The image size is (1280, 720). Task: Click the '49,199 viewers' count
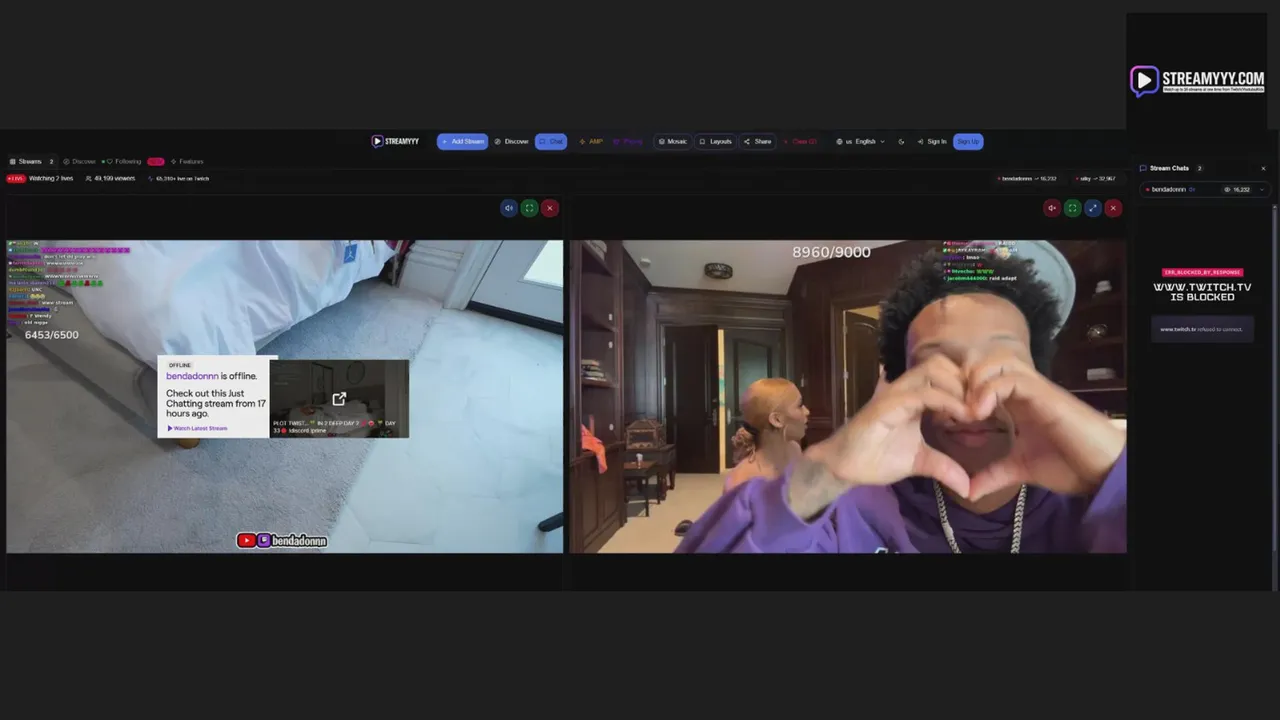[110, 178]
